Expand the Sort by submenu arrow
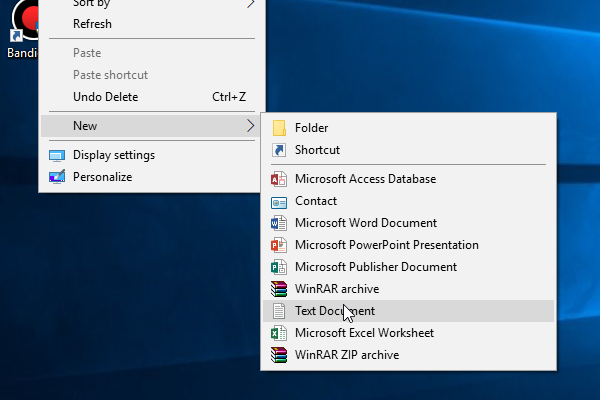Image resolution: width=600 pixels, height=400 pixels. (250, 4)
